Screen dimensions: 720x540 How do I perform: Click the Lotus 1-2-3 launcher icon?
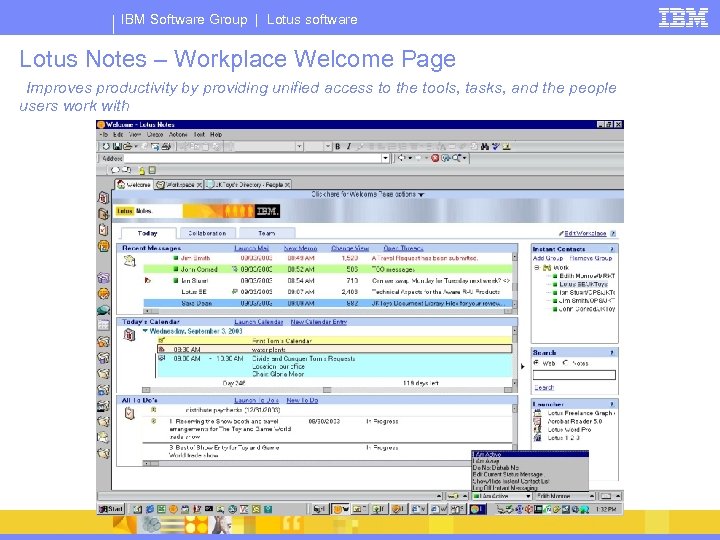[537, 438]
